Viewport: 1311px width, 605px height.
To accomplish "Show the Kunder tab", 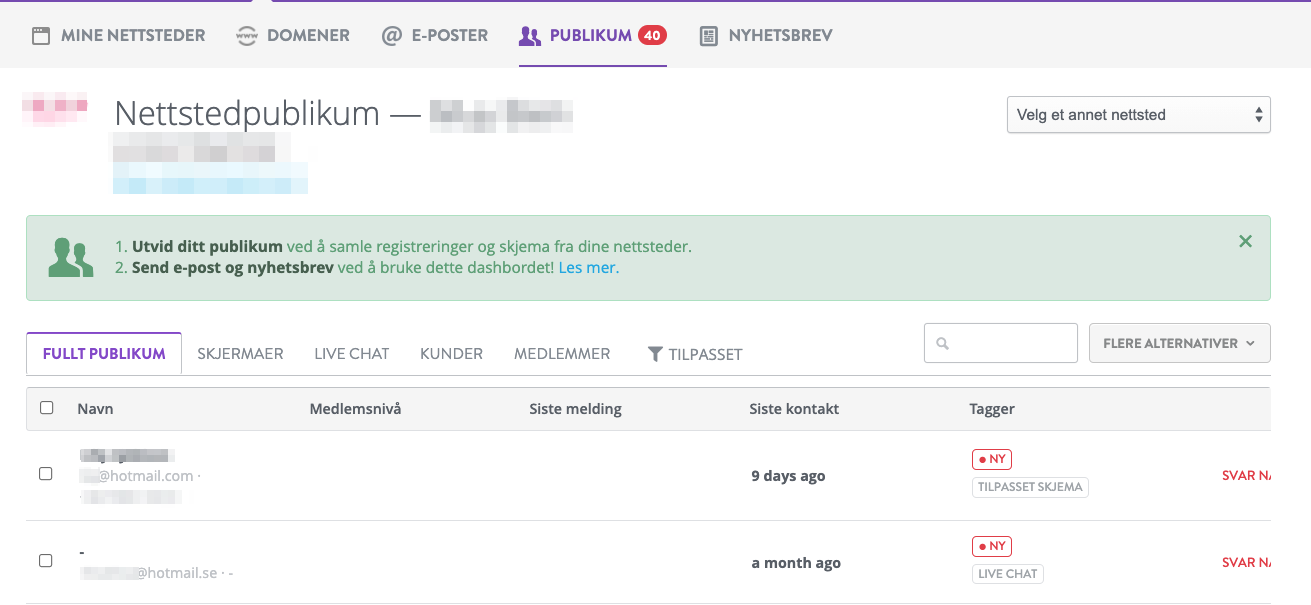I will pyautogui.click(x=451, y=354).
